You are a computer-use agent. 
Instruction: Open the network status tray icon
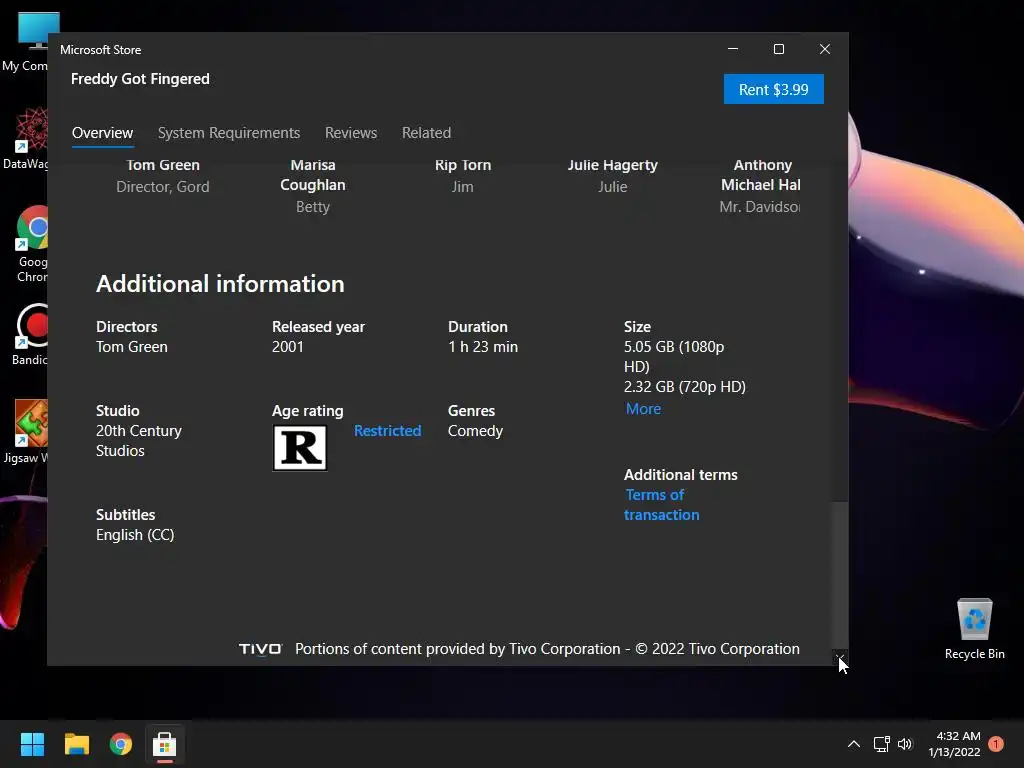[882, 744]
